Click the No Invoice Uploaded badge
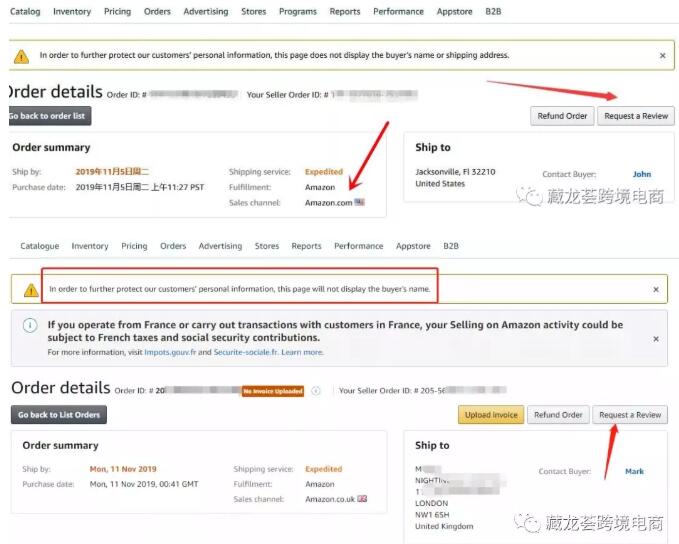 (x=272, y=391)
